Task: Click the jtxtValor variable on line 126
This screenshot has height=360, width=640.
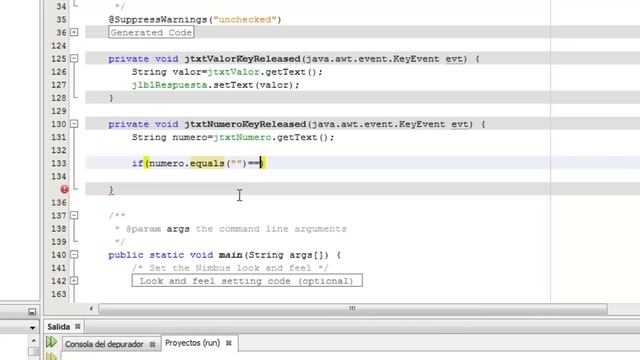Action: (x=233, y=72)
